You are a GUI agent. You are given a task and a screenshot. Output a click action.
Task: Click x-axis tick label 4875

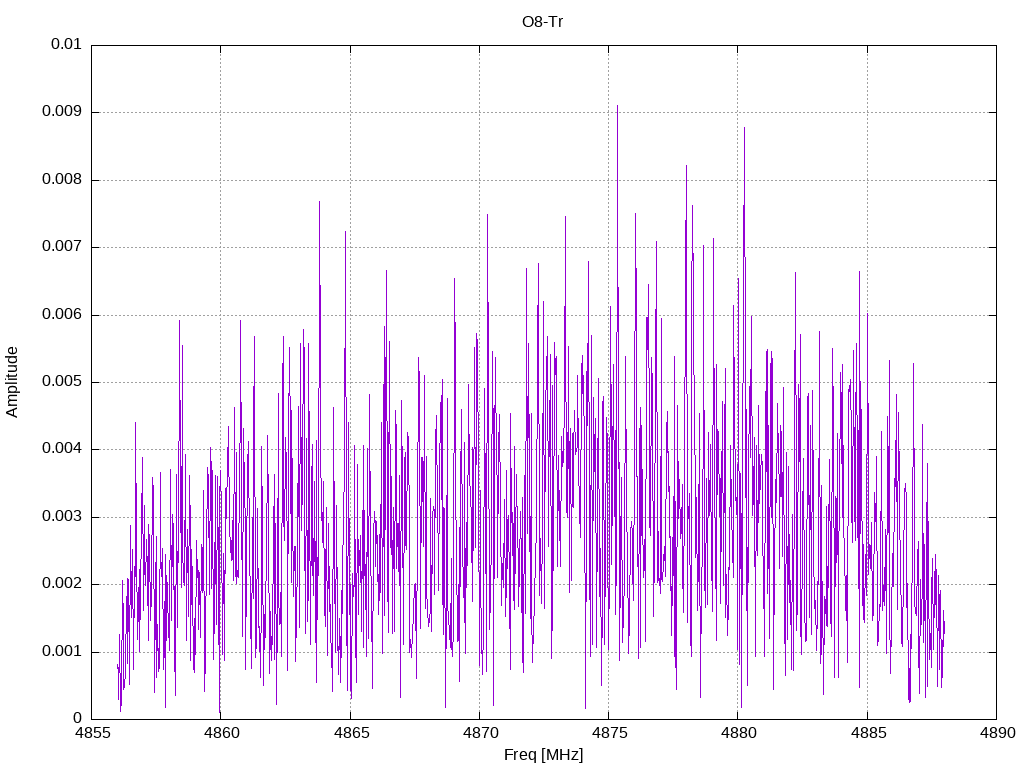click(x=609, y=733)
